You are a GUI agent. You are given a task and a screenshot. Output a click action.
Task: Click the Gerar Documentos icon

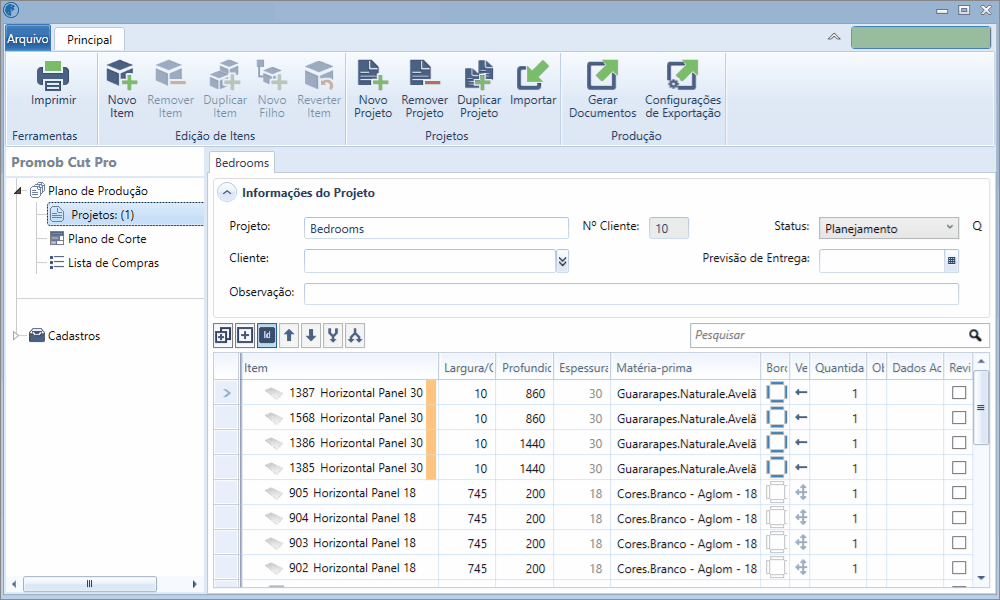point(602,75)
